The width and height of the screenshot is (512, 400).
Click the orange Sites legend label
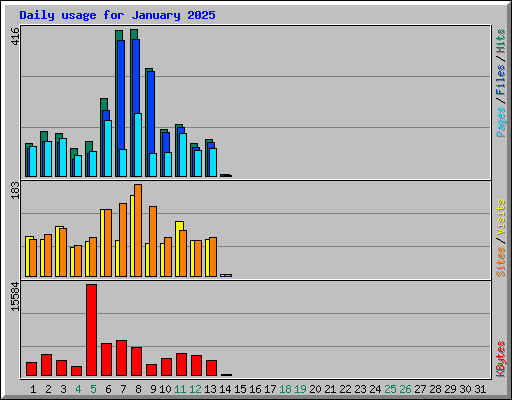click(x=500, y=262)
